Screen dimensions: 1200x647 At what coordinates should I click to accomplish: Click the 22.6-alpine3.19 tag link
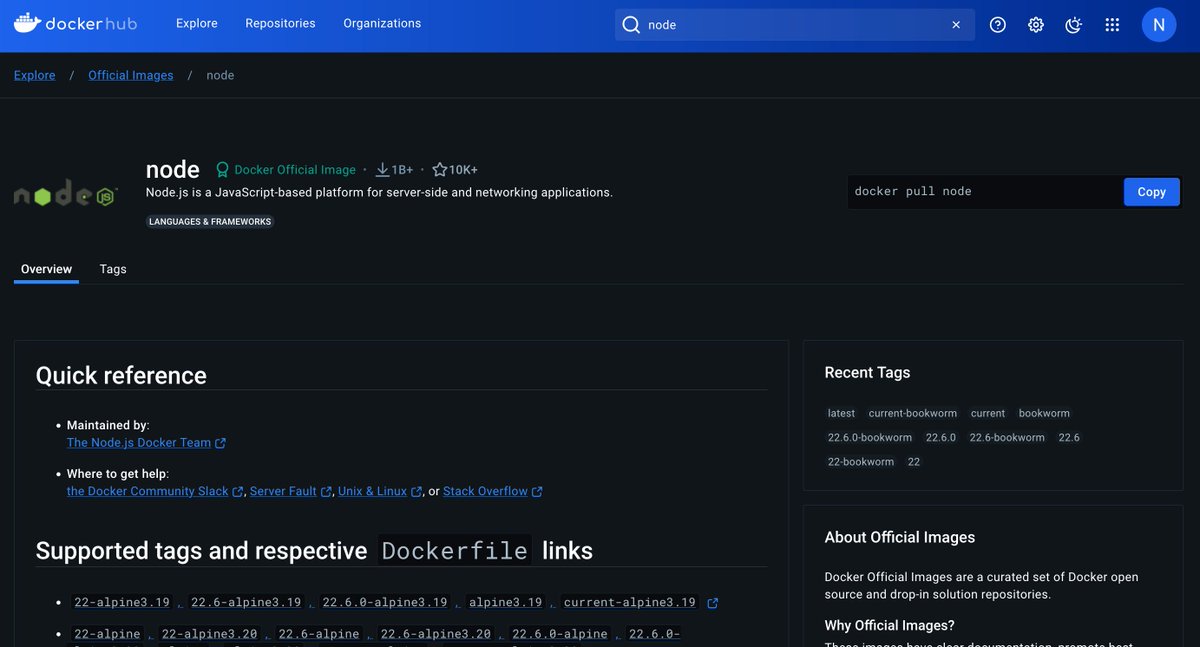246,603
